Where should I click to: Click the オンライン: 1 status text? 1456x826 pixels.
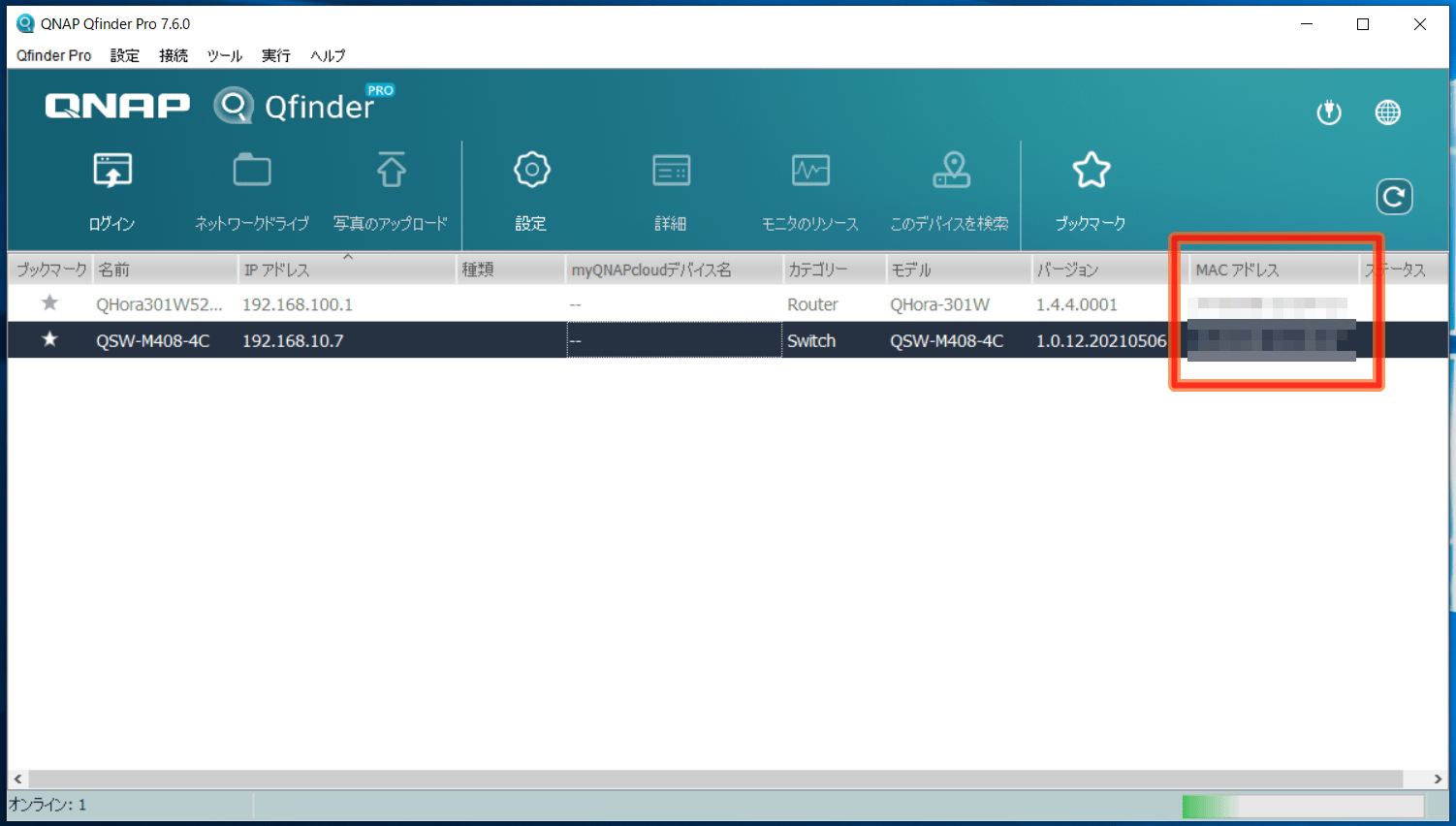click(x=47, y=805)
